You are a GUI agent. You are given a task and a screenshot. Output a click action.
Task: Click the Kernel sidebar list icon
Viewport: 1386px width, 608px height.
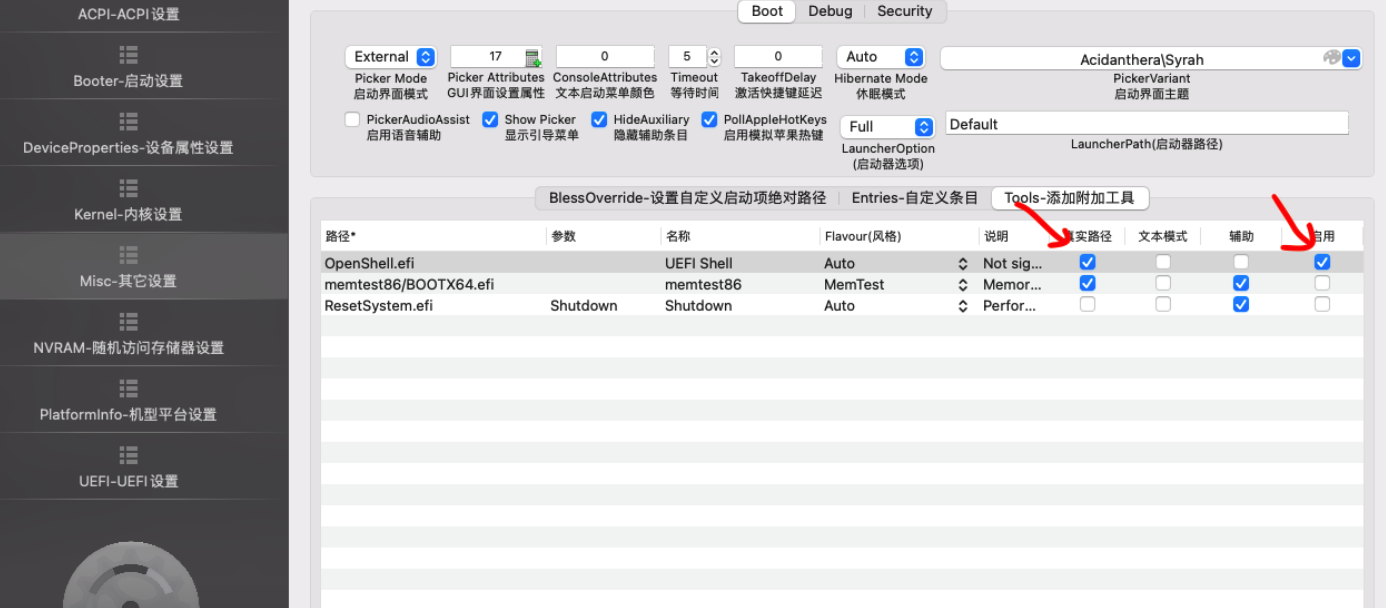(128, 188)
